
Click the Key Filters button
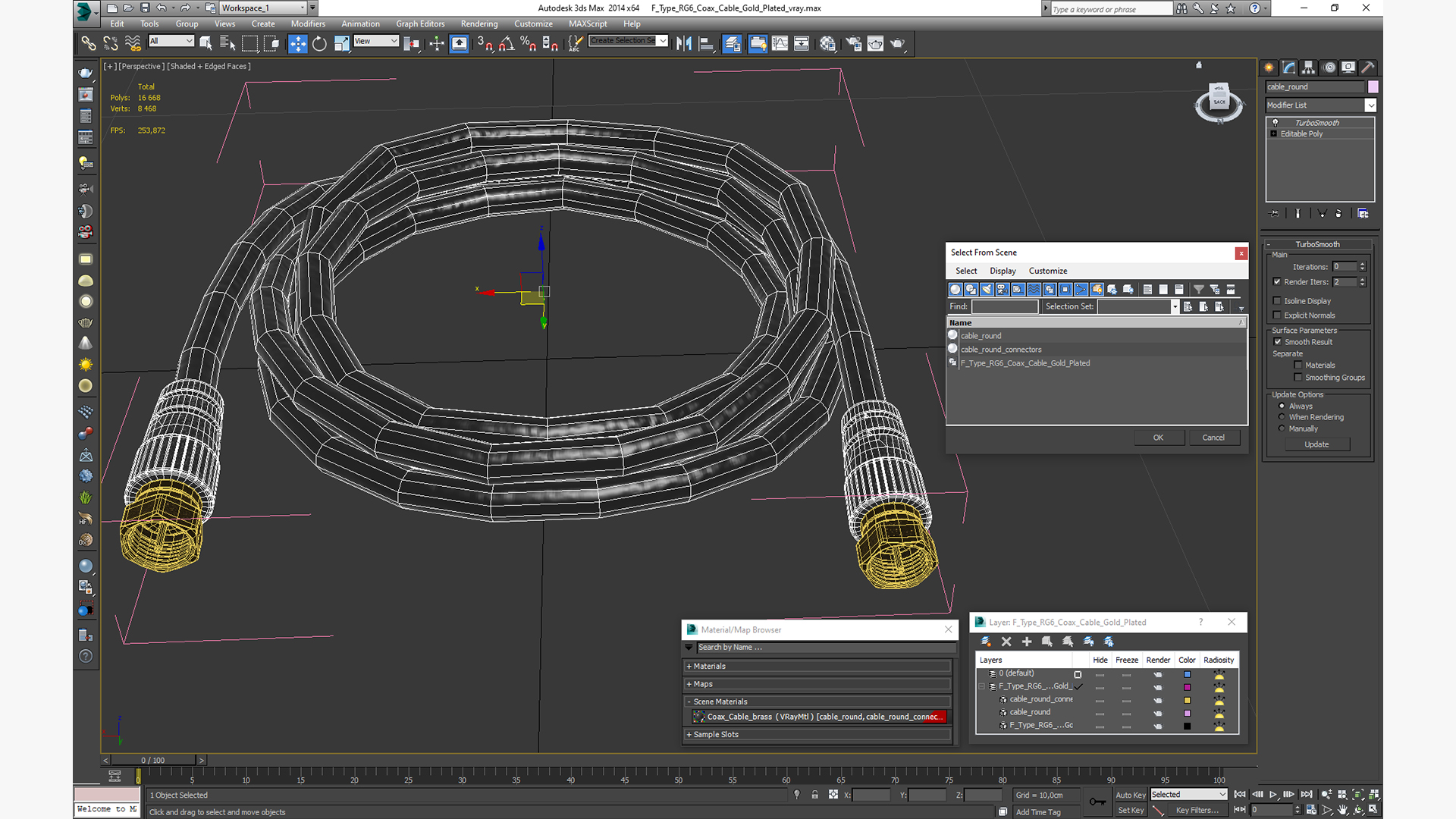click(1197, 810)
